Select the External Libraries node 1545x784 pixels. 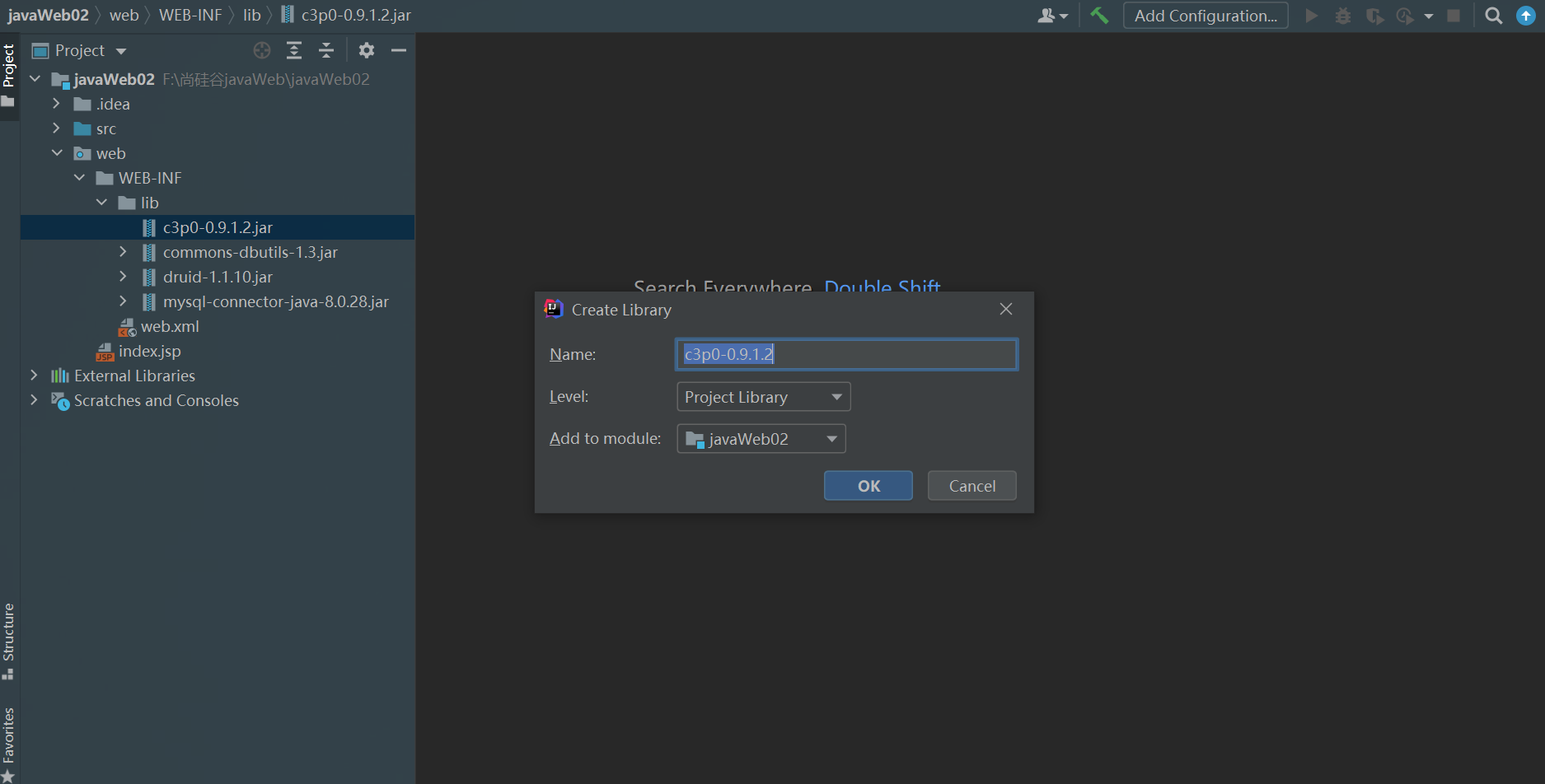134,376
